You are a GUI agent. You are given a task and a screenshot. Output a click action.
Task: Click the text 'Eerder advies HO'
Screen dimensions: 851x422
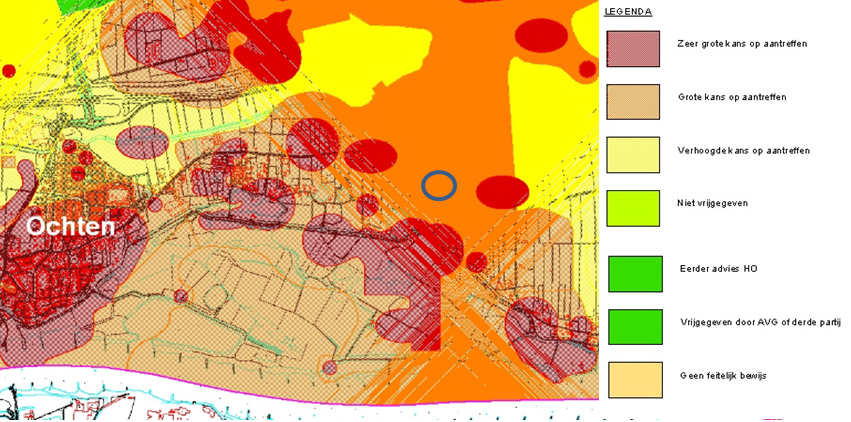719,269
